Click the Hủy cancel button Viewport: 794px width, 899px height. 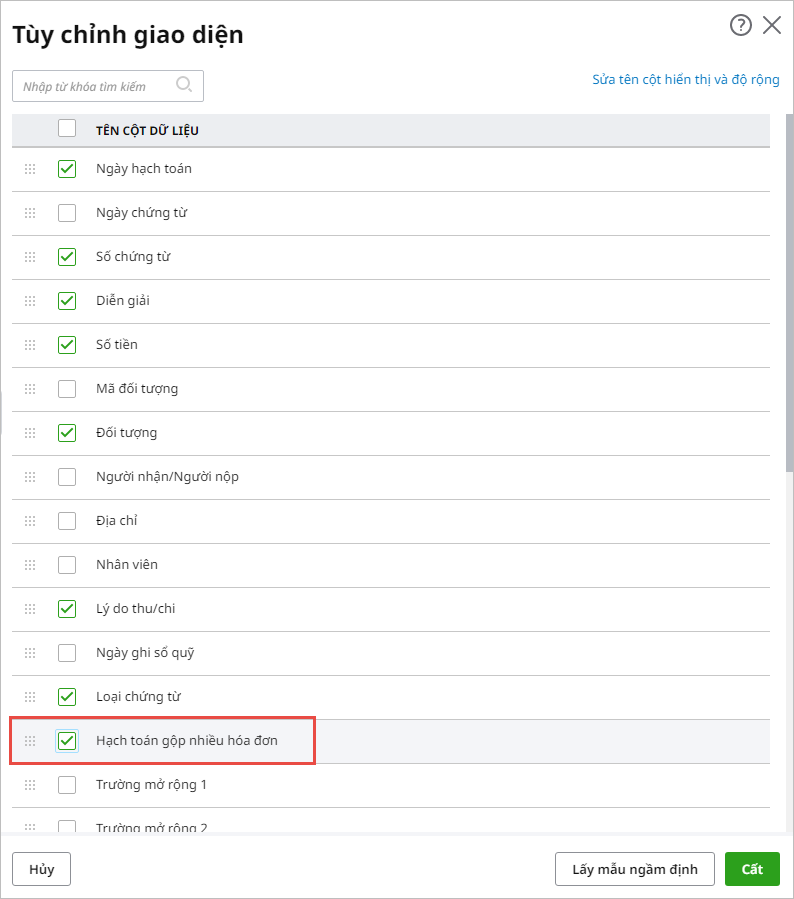[41, 869]
